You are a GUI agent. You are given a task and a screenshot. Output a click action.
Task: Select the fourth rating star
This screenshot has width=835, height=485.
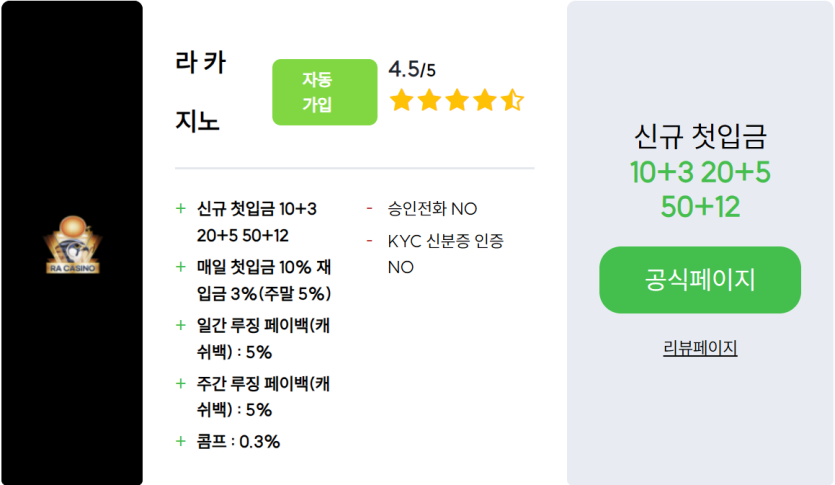tap(484, 100)
